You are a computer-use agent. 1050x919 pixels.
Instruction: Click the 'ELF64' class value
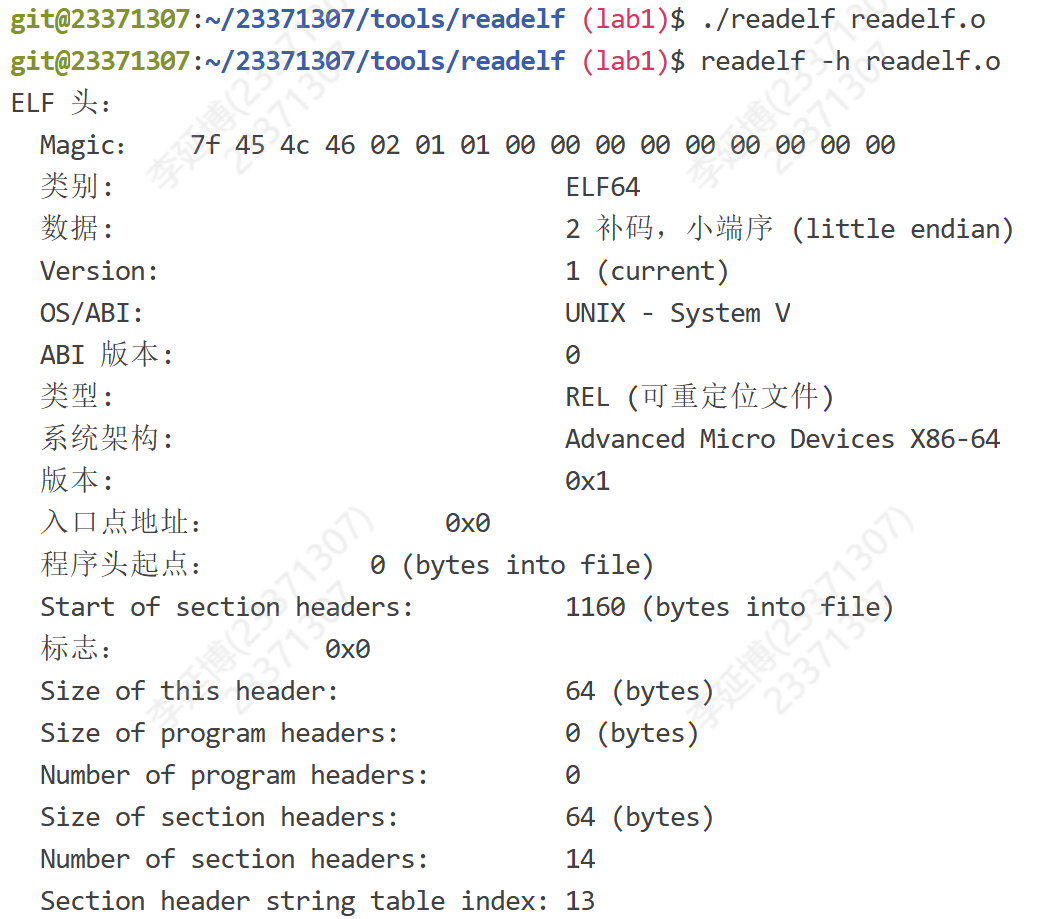tap(602, 187)
